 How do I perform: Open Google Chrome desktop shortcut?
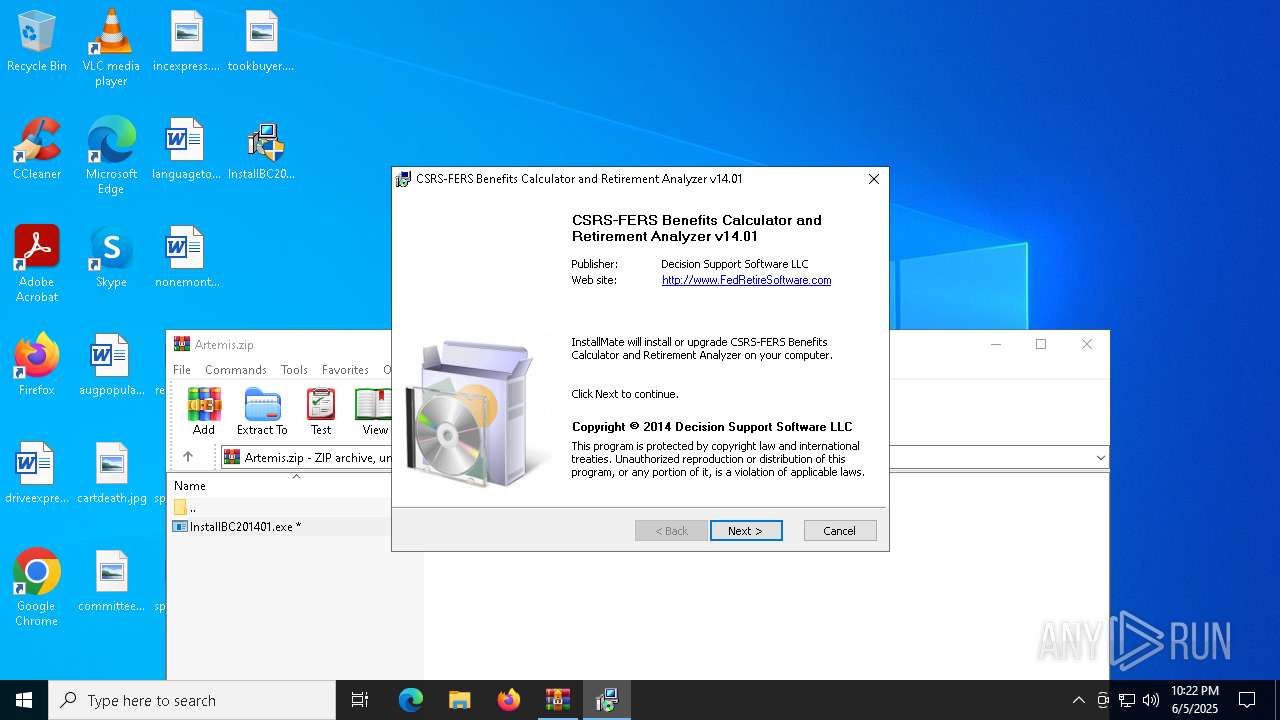click(x=37, y=588)
